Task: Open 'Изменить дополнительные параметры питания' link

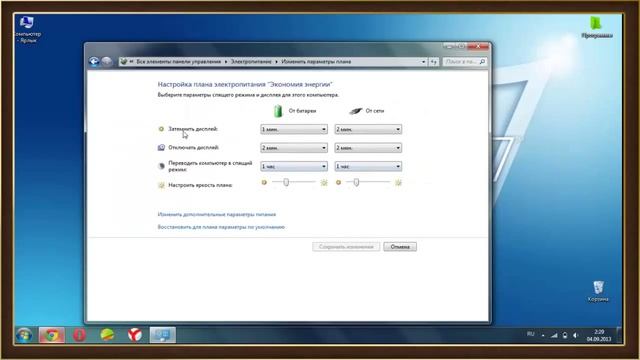Action: click(x=217, y=214)
